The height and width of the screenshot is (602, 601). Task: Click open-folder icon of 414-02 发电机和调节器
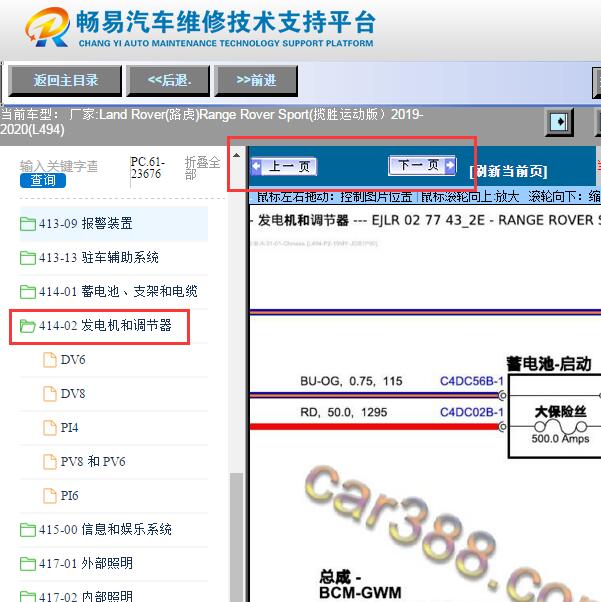click(28, 326)
